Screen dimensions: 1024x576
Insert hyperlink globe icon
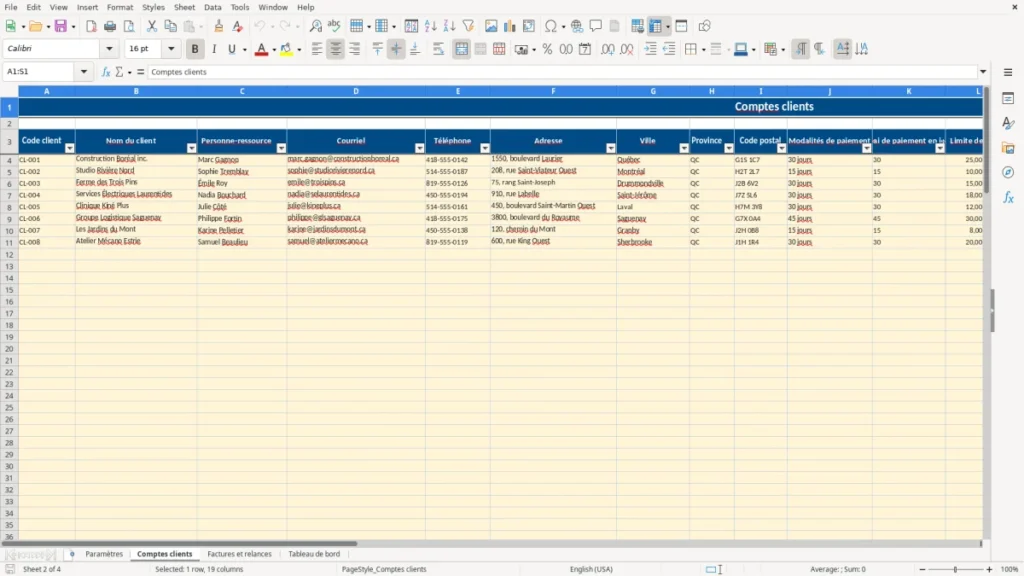pyautogui.click(x=577, y=26)
